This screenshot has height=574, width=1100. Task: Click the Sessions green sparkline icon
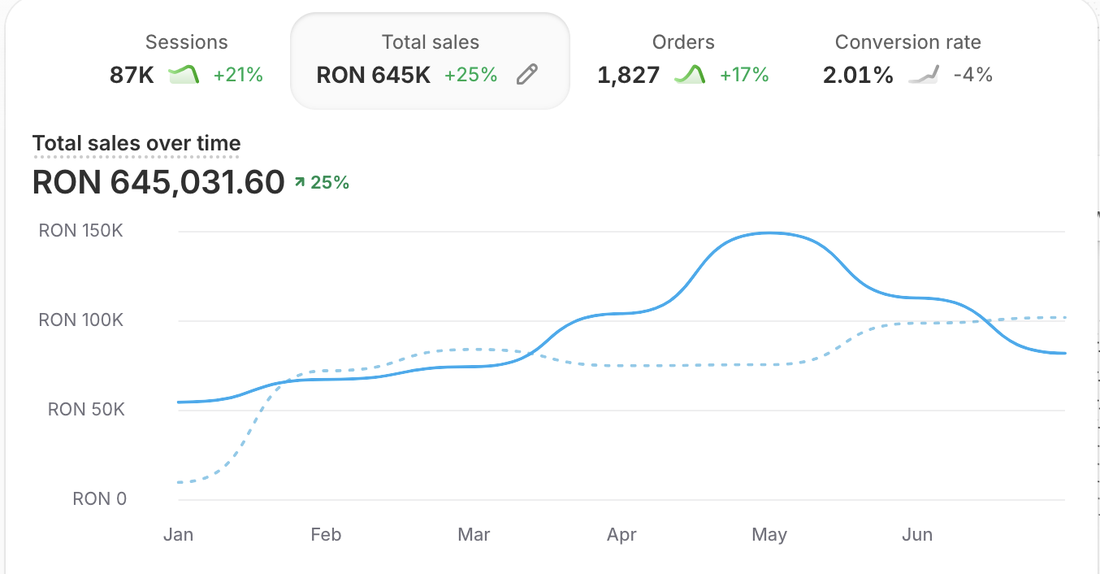(184, 74)
